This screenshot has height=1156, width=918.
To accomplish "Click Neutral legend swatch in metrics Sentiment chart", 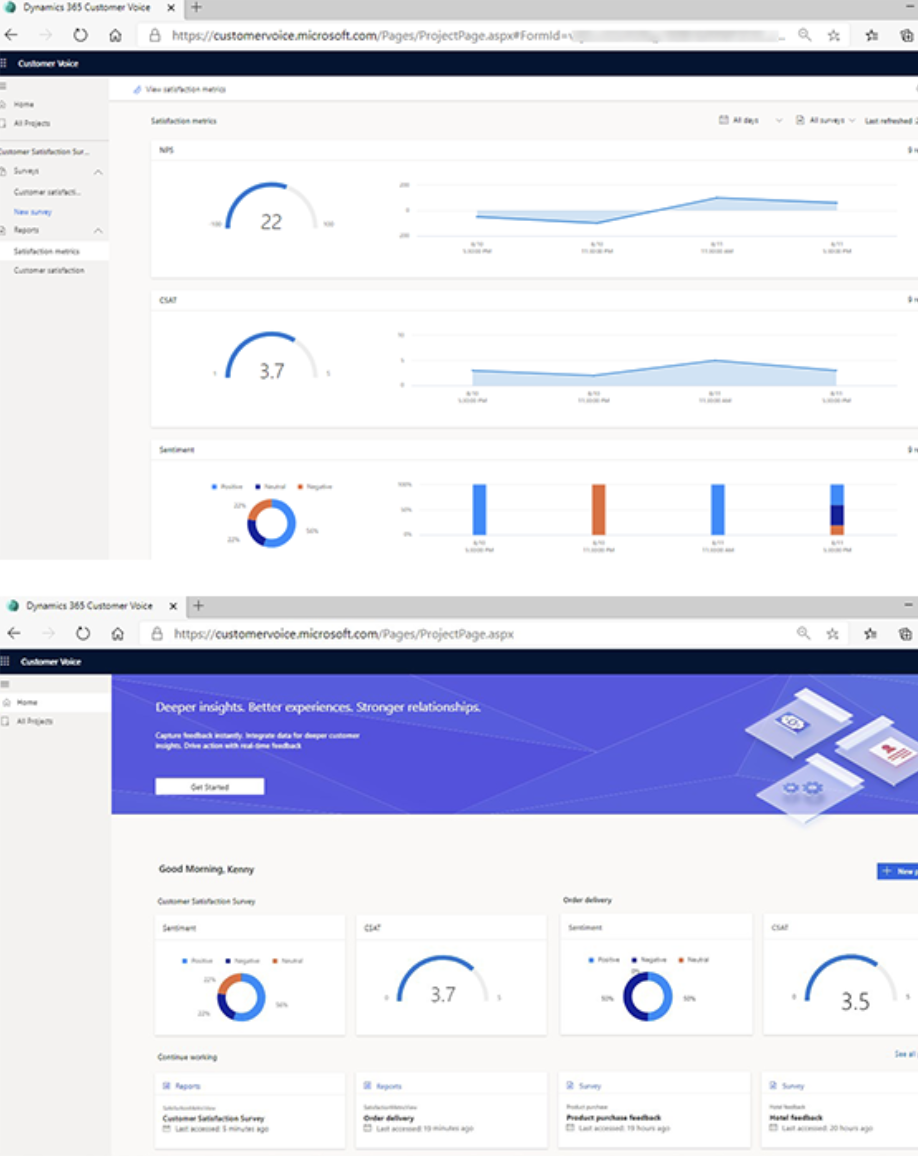I will pos(258,487).
